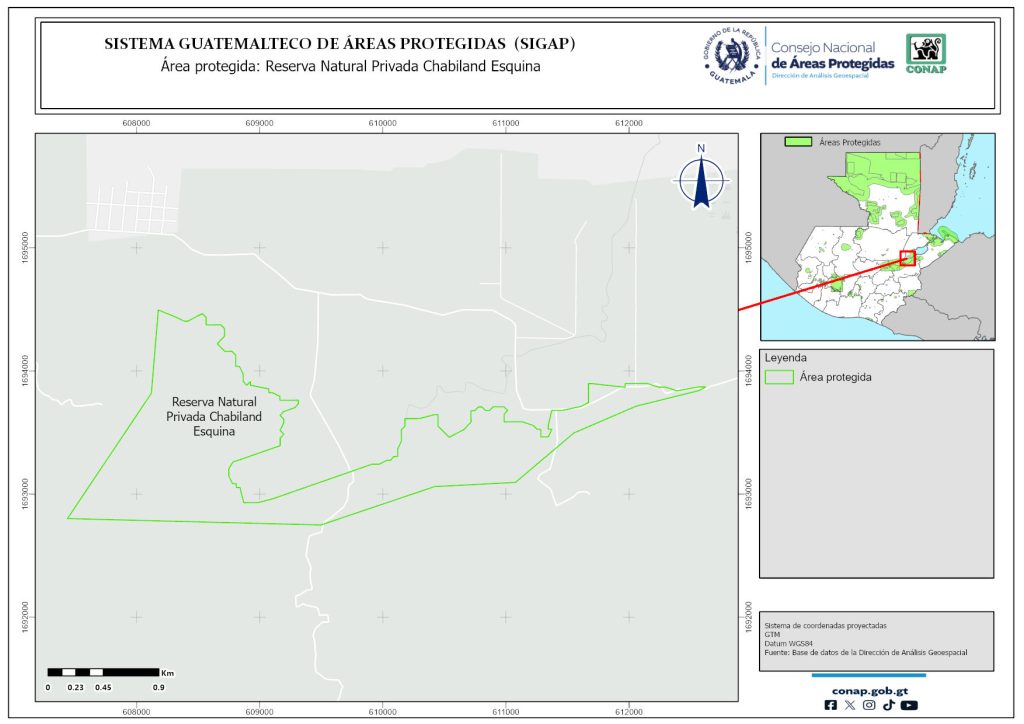Open the X social media icon
Screen dimensions: 1024x724
tap(850, 705)
